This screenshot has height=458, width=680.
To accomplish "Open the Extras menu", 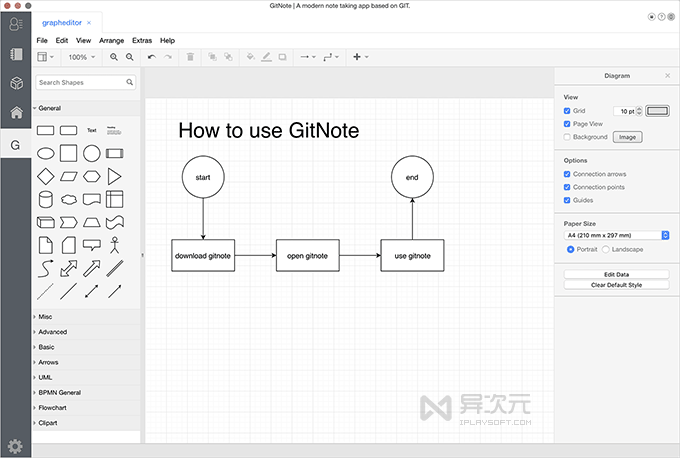I will [142, 40].
